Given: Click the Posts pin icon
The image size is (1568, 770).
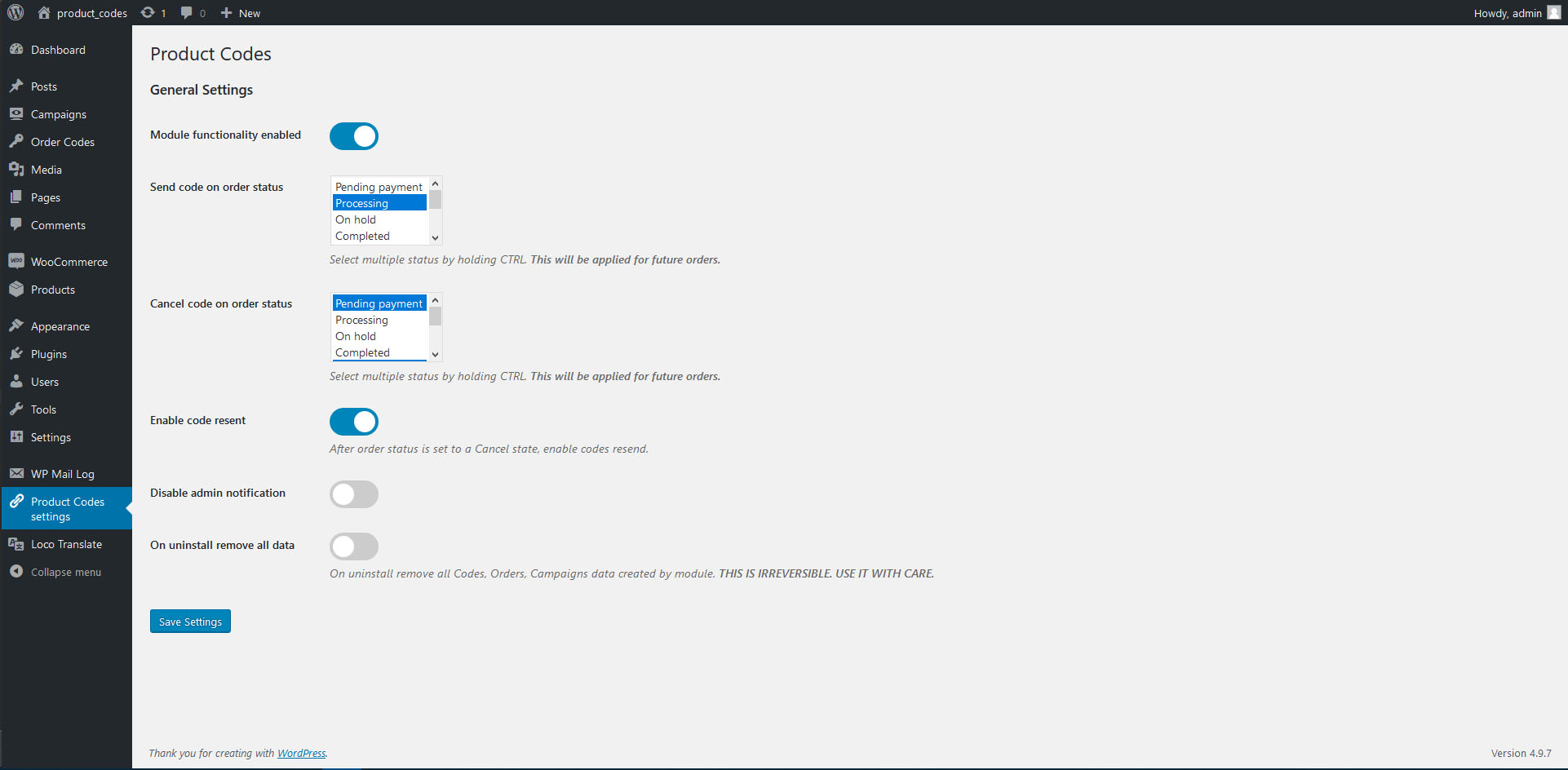Looking at the screenshot, I should (16, 86).
